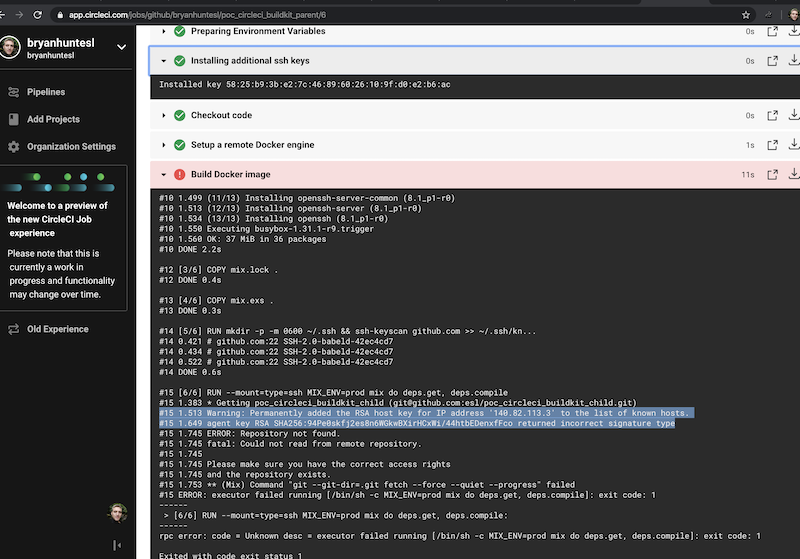Click the green check on Preparing Environment Variables
This screenshot has width=800, height=559.
coord(180,32)
